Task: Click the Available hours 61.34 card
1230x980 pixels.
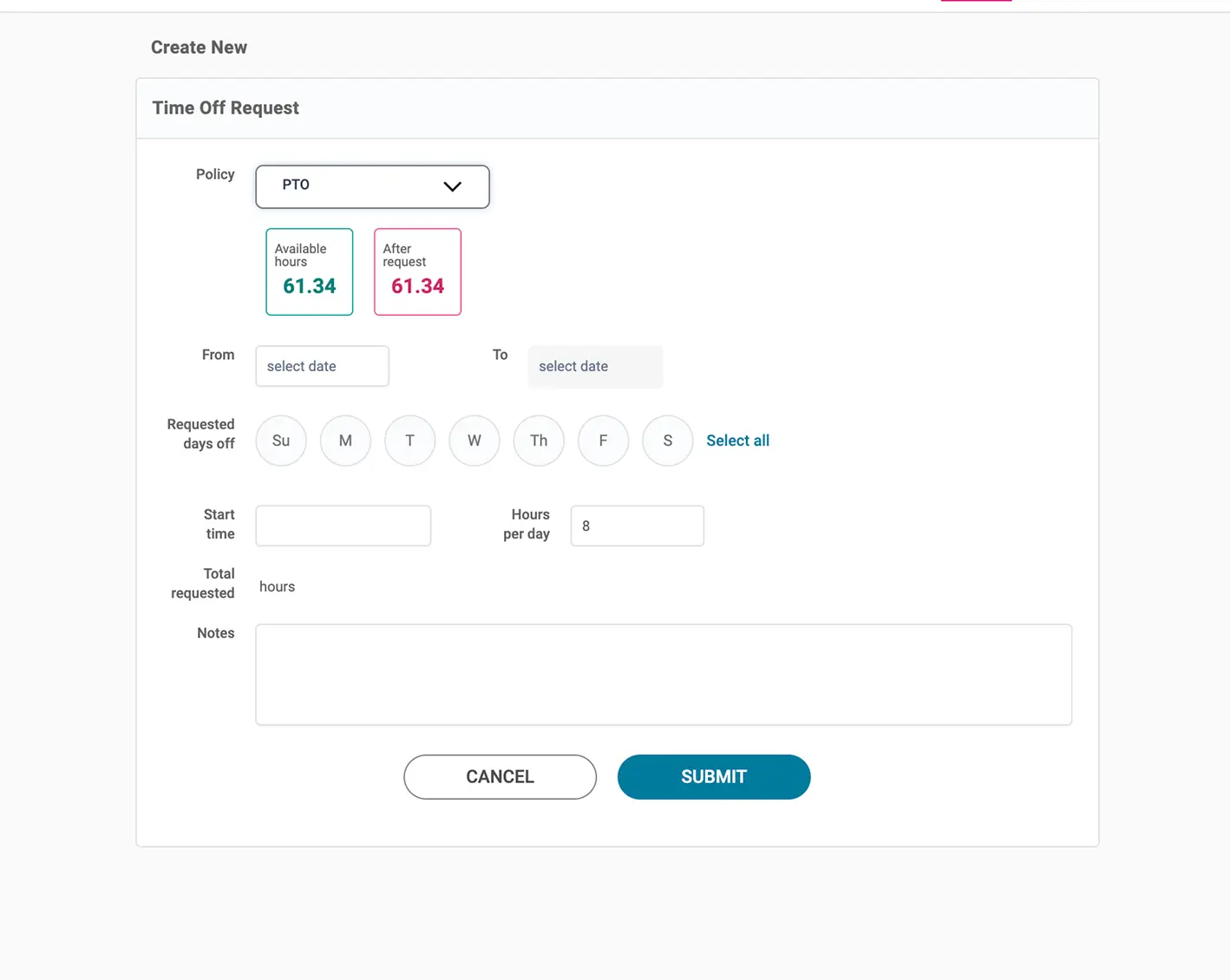Action: click(309, 271)
